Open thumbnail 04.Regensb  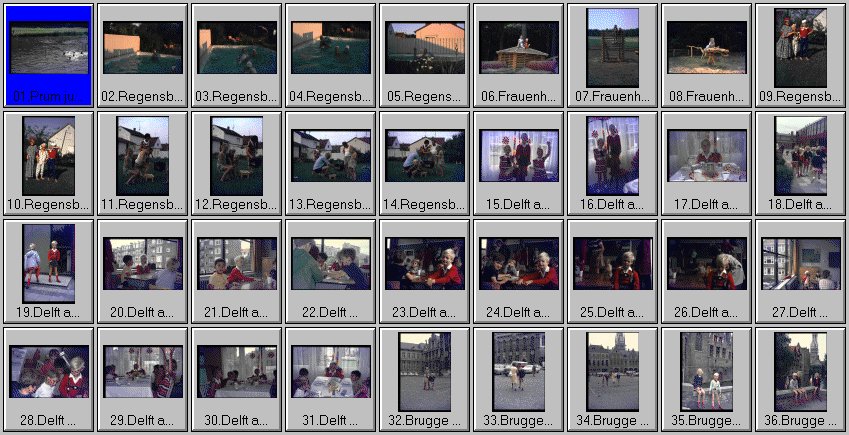pyautogui.click(x=331, y=48)
